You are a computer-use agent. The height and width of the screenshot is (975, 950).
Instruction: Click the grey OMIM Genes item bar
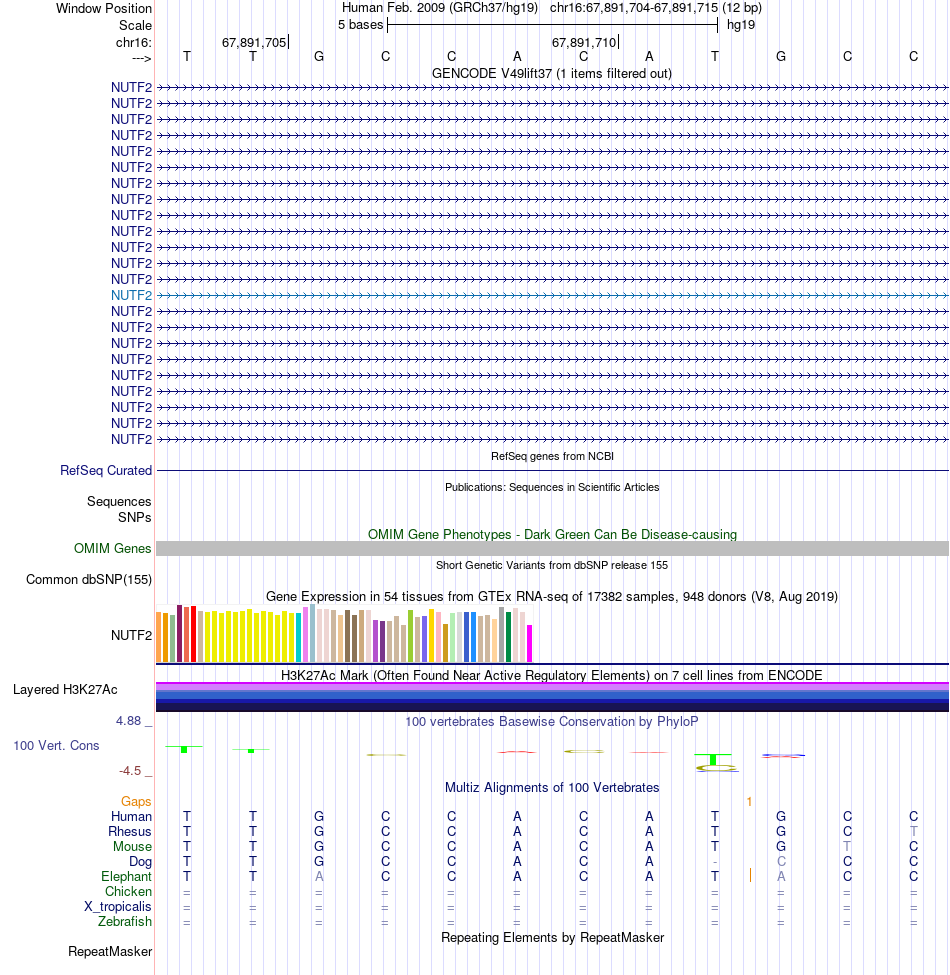click(552, 548)
